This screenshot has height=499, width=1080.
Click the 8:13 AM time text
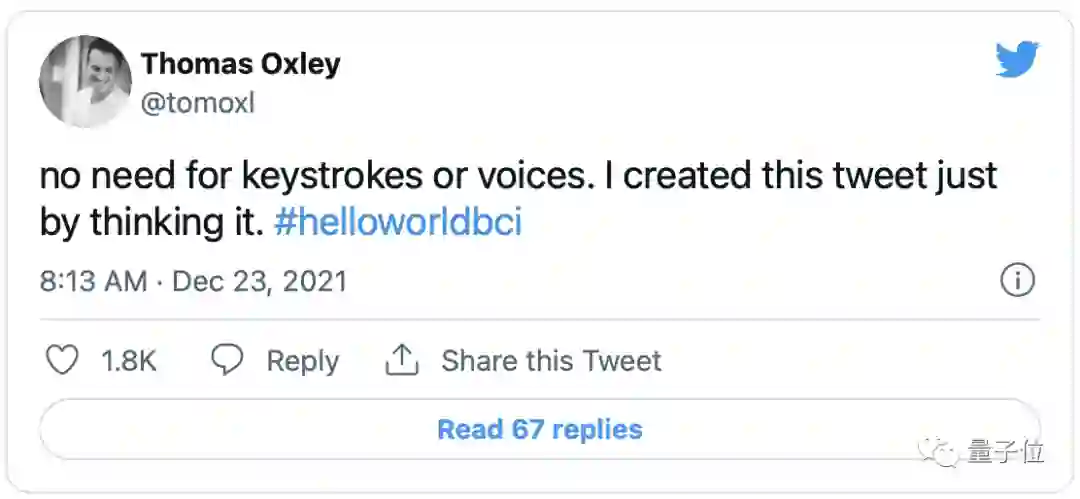[x=93, y=282]
